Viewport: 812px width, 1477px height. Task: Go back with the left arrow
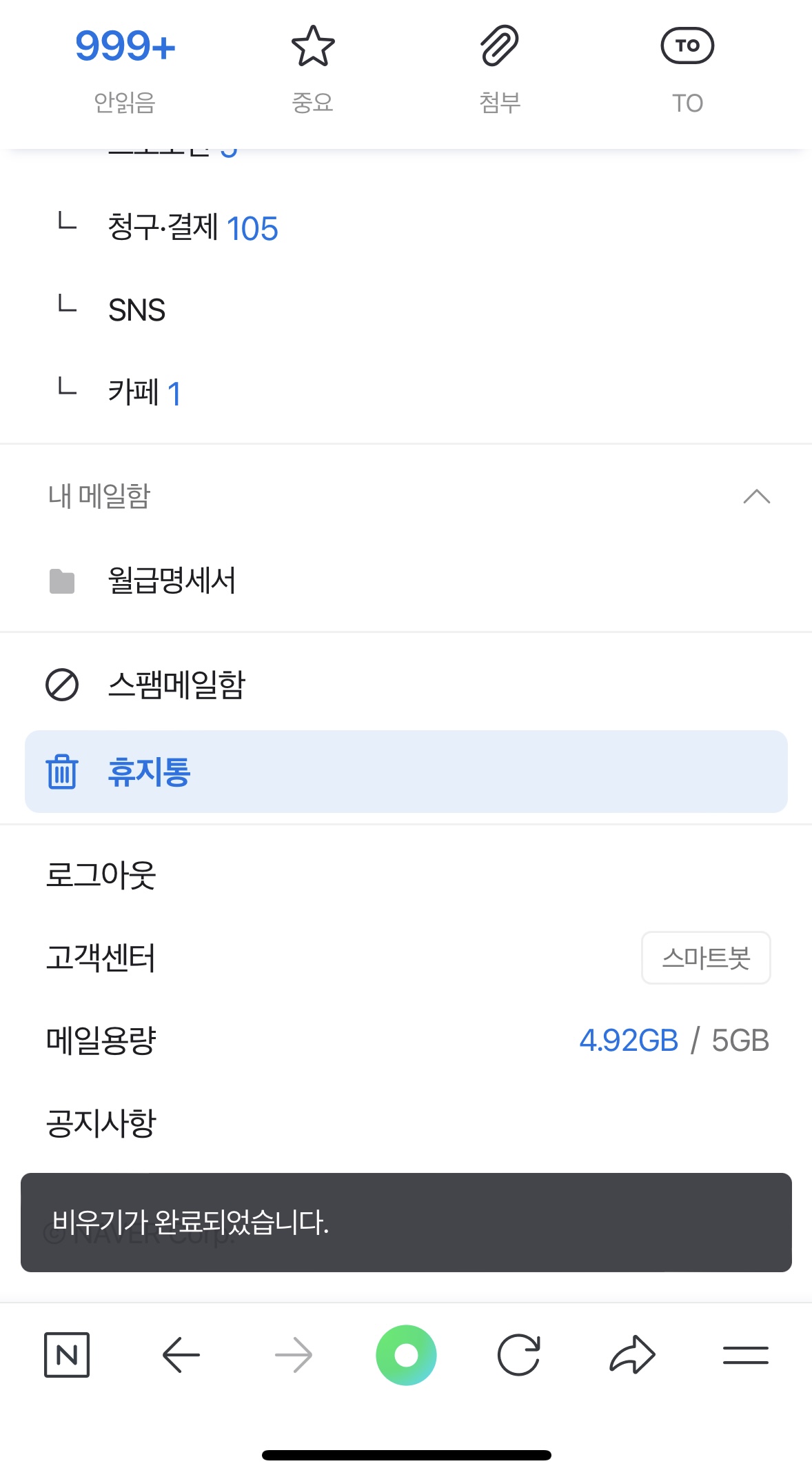coord(181,1355)
